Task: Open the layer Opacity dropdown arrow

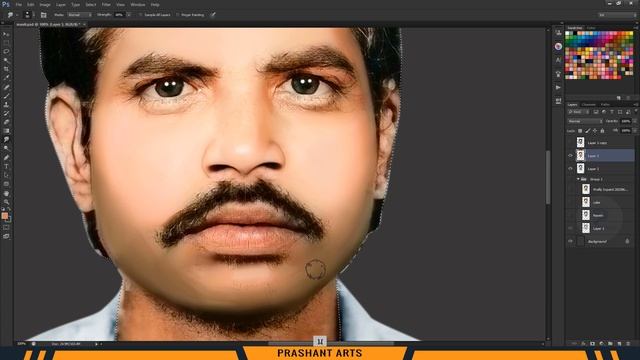Action: coord(635,121)
